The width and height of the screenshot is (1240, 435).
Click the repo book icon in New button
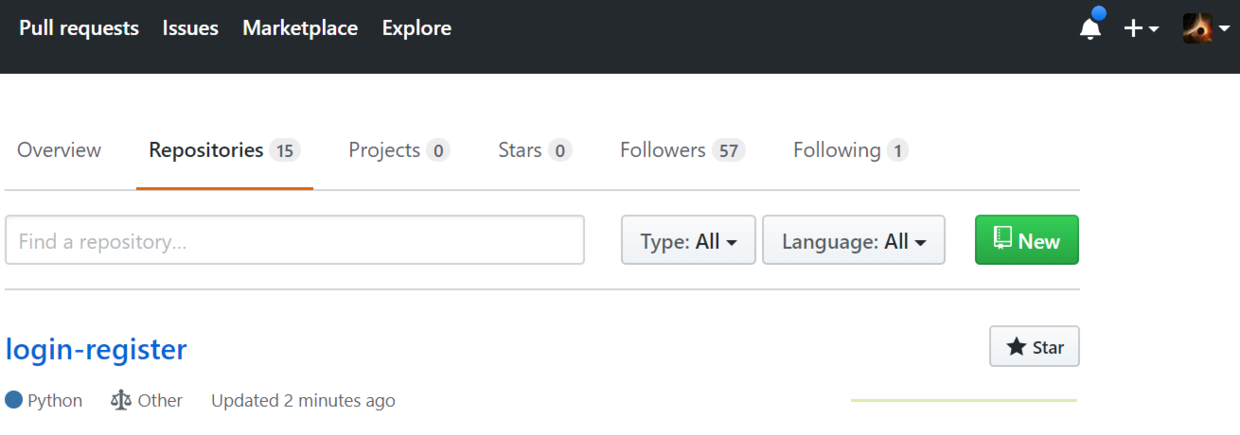1003,238
